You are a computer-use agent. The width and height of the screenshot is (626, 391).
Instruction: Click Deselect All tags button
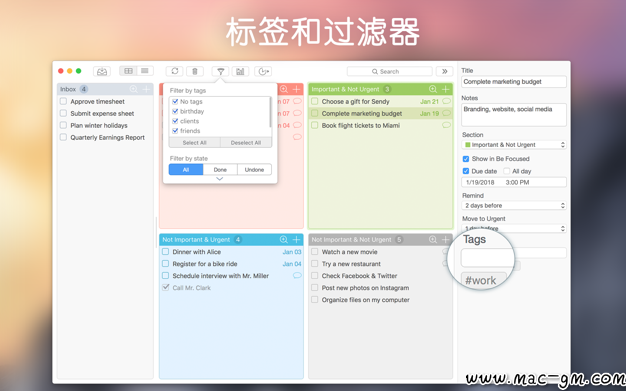point(246,143)
